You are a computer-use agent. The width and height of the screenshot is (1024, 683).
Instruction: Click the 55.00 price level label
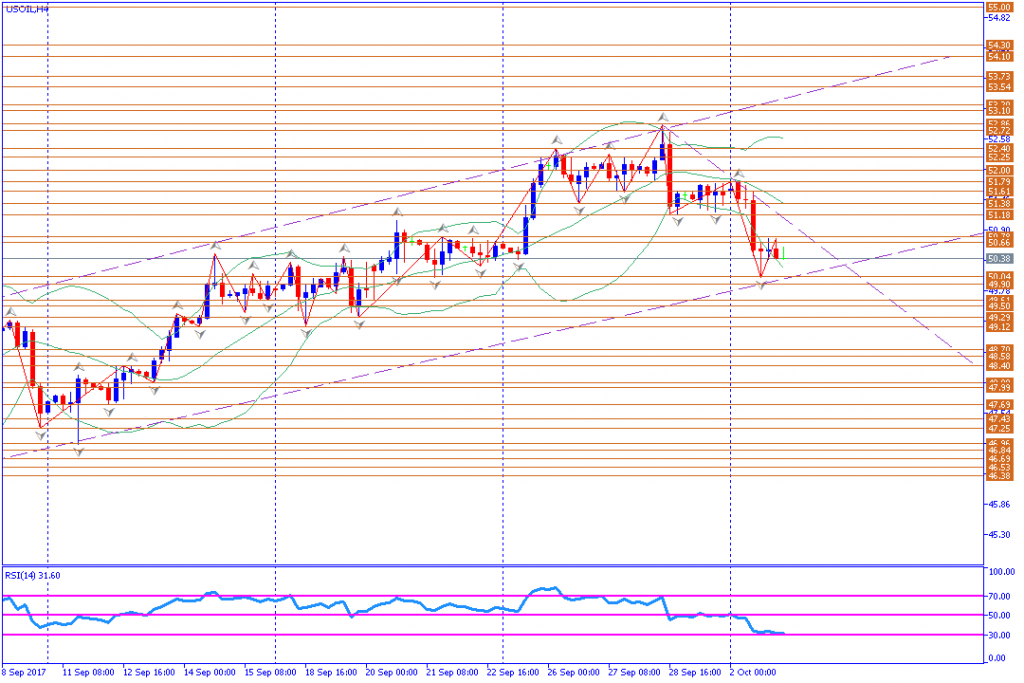click(x=999, y=7)
